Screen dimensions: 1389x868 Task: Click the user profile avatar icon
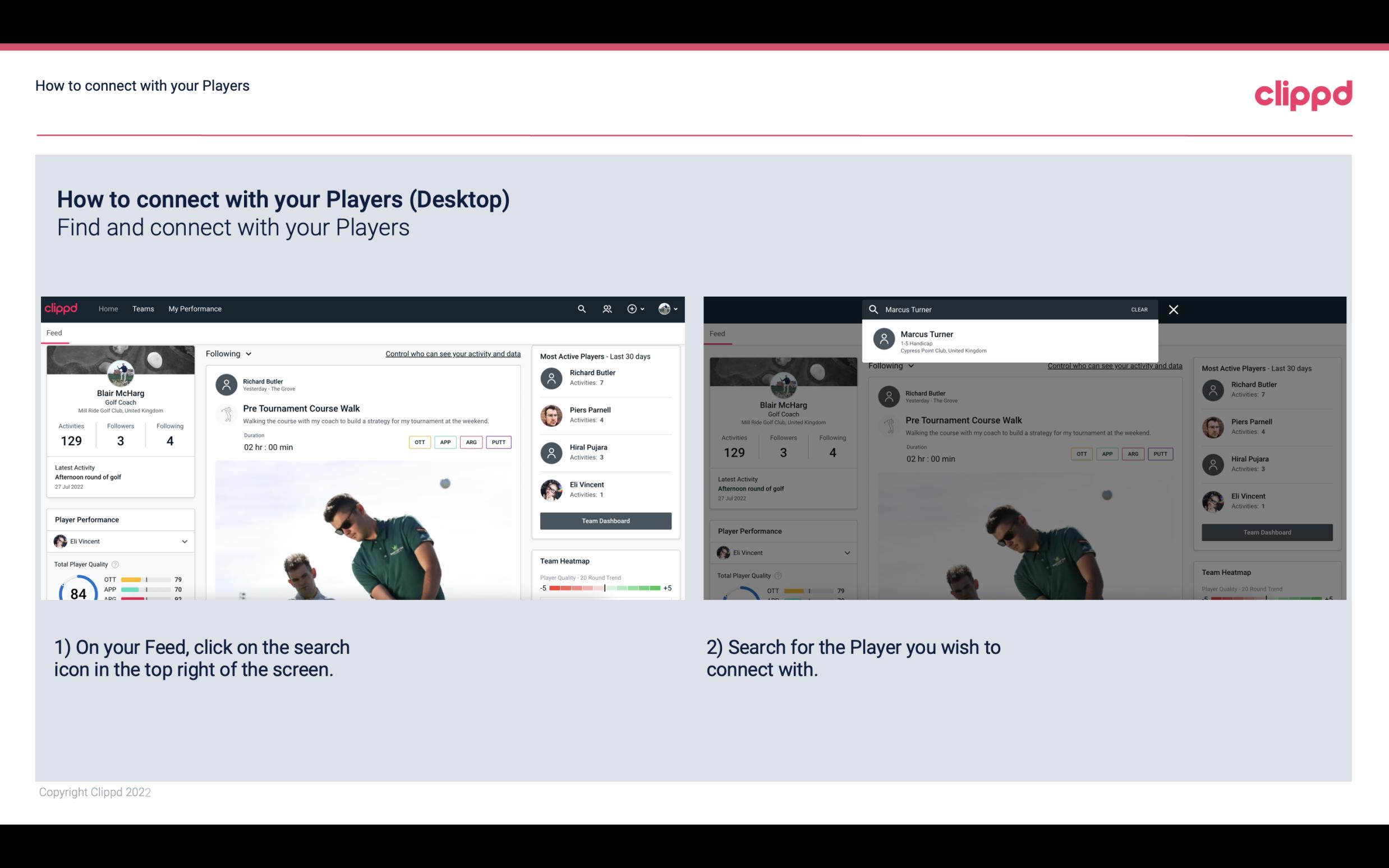click(x=663, y=309)
